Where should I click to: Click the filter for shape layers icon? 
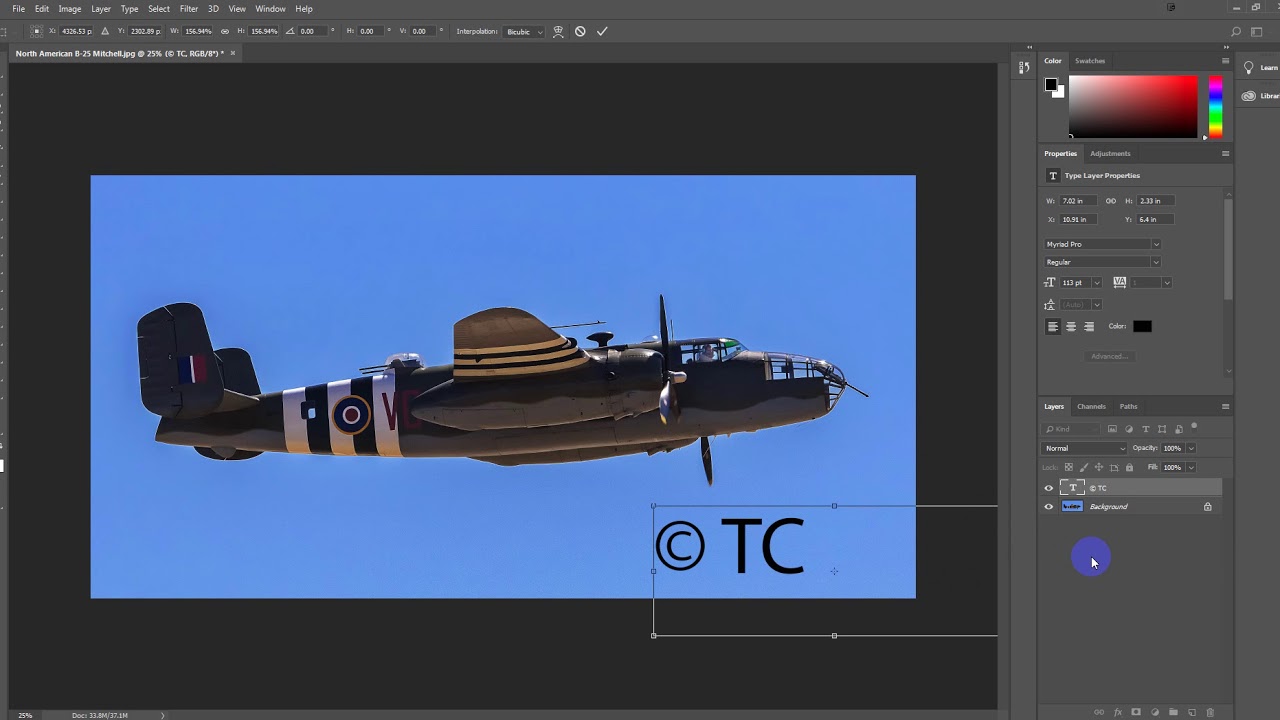[1162, 429]
